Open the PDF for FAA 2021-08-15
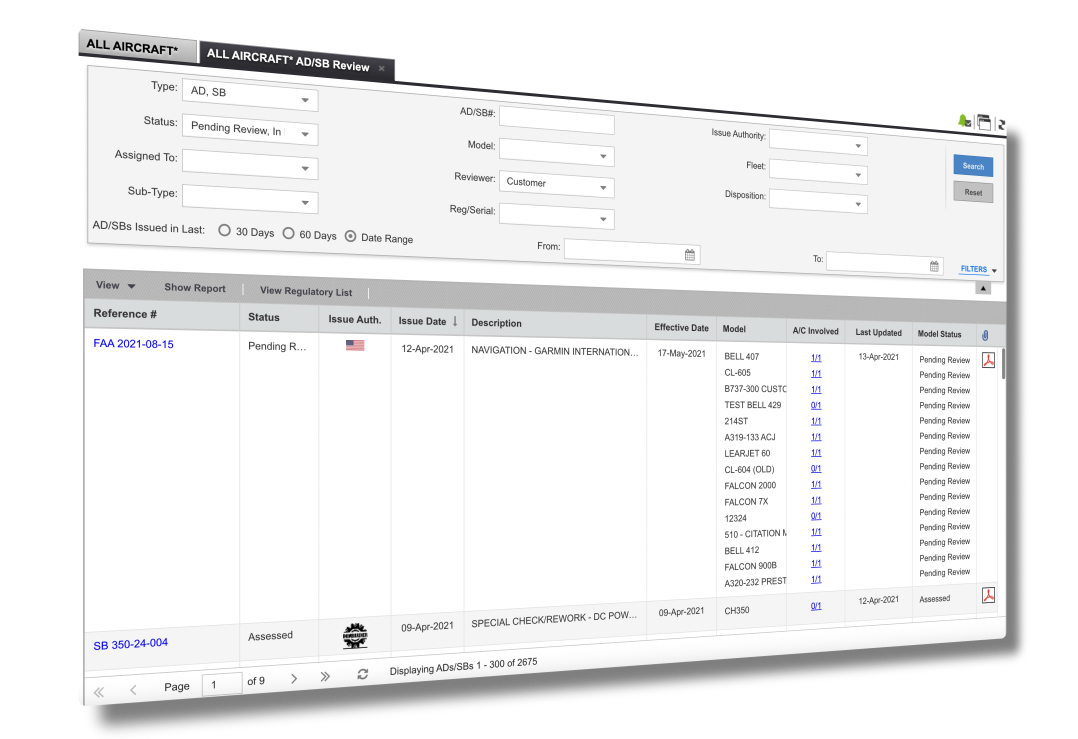Image resolution: width=1078 pixels, height=739 pixels. tap(988, 361)
